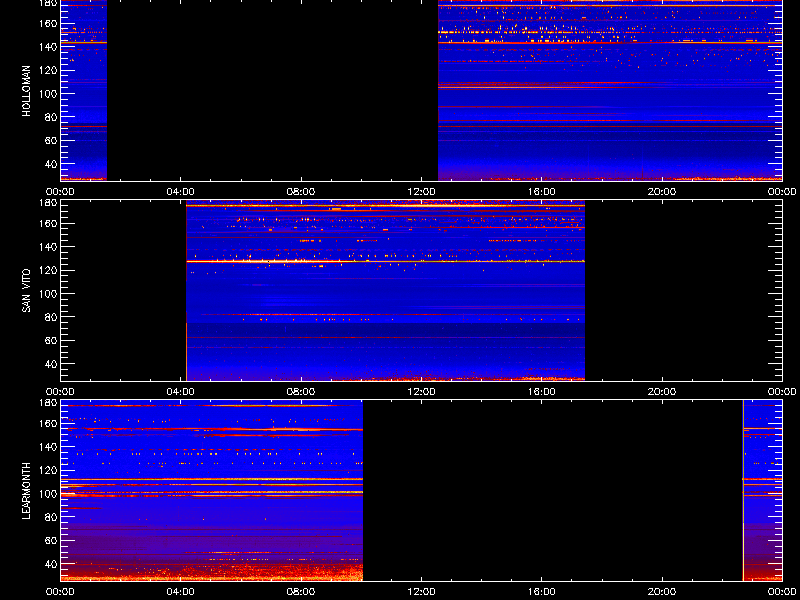This screenshot has height=600, width=800.
Task: Select the 08:00 time label under Holloman panel
Action: tap(301, 192)
